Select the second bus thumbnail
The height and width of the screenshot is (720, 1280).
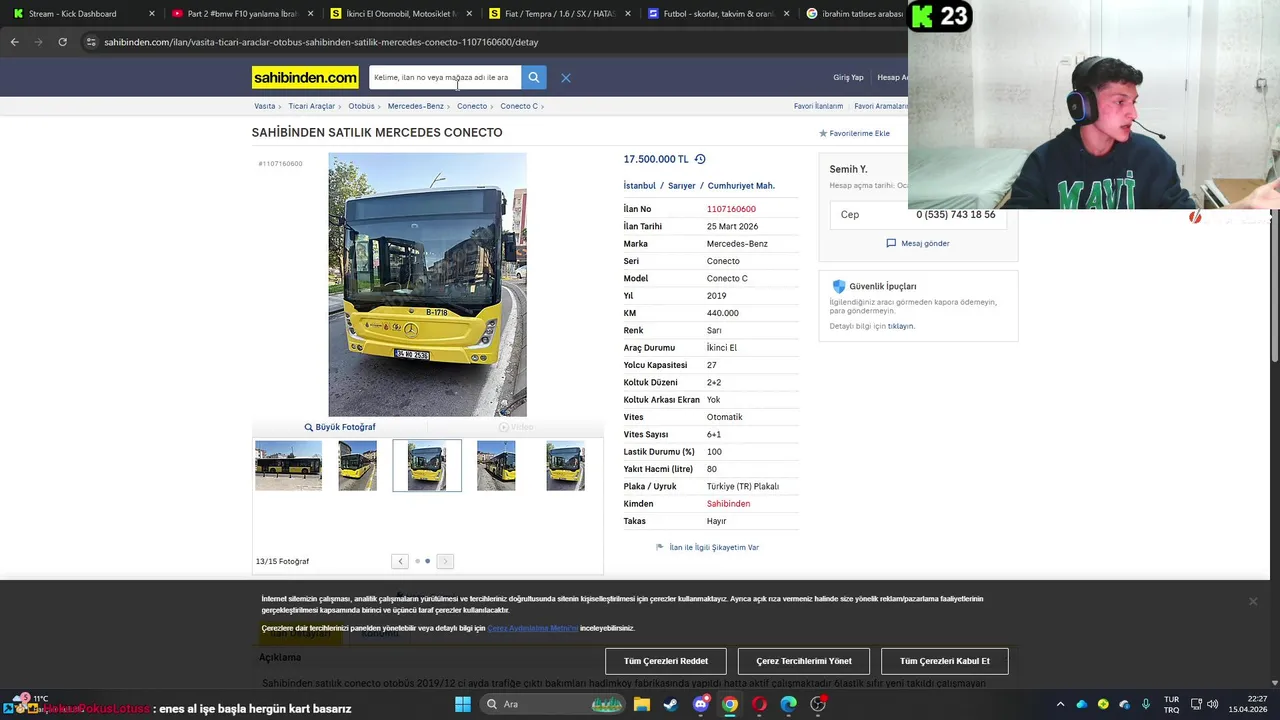click(x=358, y=466)
